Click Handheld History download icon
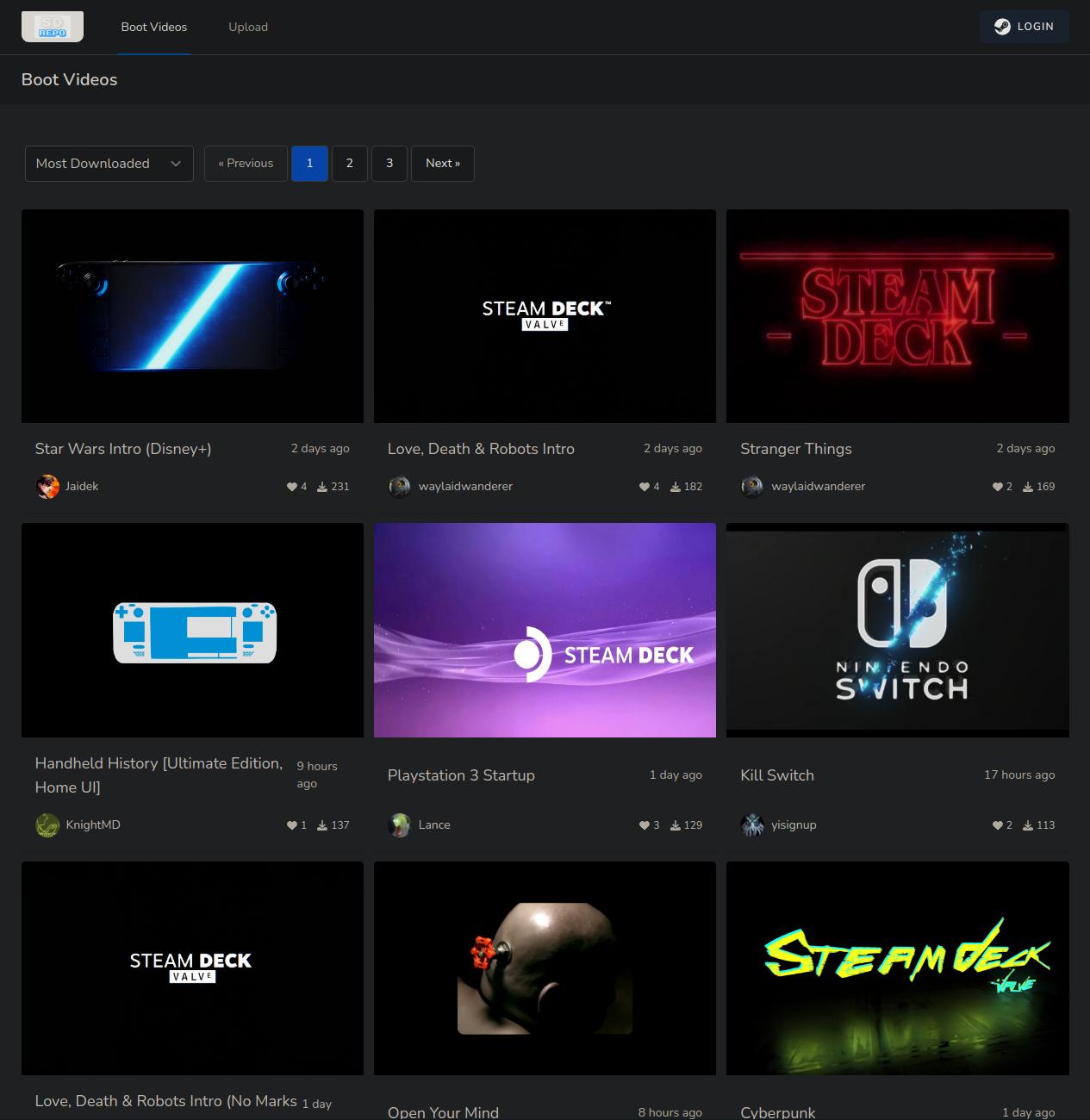This screenshot has height=1120, width=1090. click(x=322, y=825)
